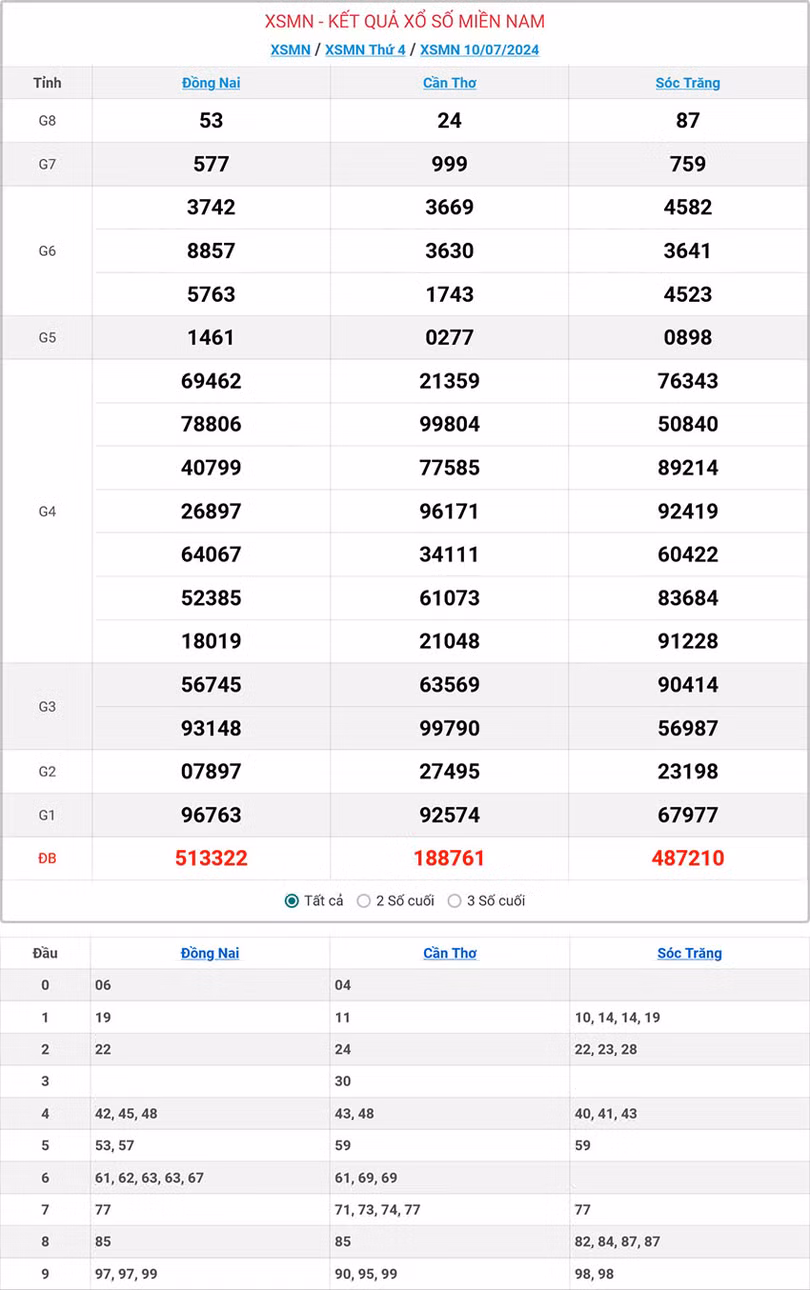Choose the '3 Số cuối' radio option

(x=455, y=901)
